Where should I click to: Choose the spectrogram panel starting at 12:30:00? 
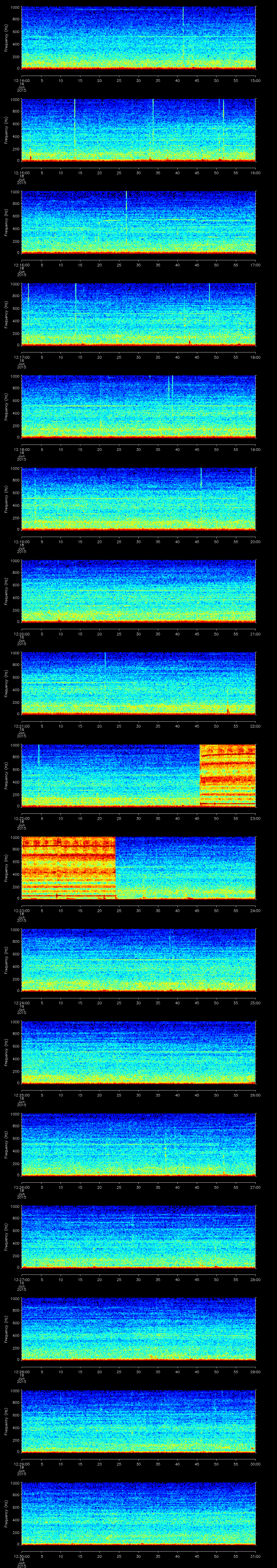pyautogui.click(x=139, y=1514)
